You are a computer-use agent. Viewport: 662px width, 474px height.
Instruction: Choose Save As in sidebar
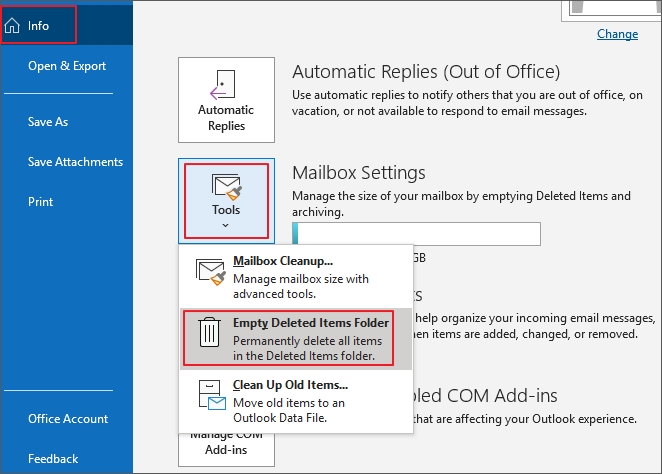[48, 122]
